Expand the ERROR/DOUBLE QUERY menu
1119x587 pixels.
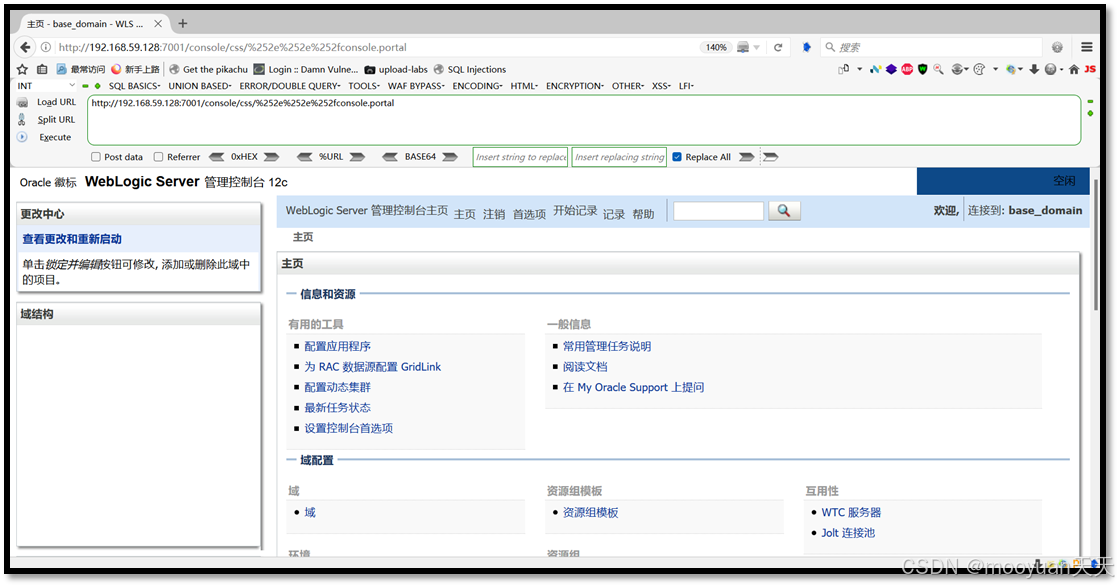pyautogui.click(x=290, y=86)
